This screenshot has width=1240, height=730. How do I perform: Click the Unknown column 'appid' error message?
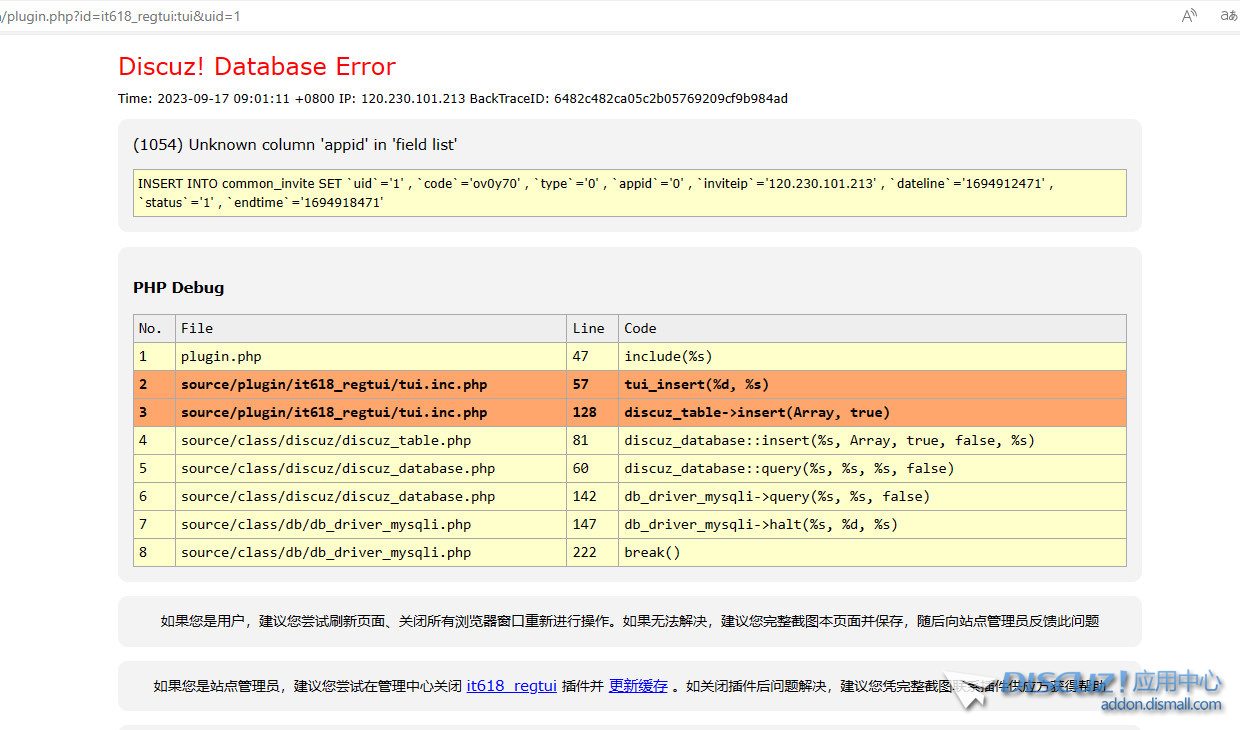click(x=295, y=145)
